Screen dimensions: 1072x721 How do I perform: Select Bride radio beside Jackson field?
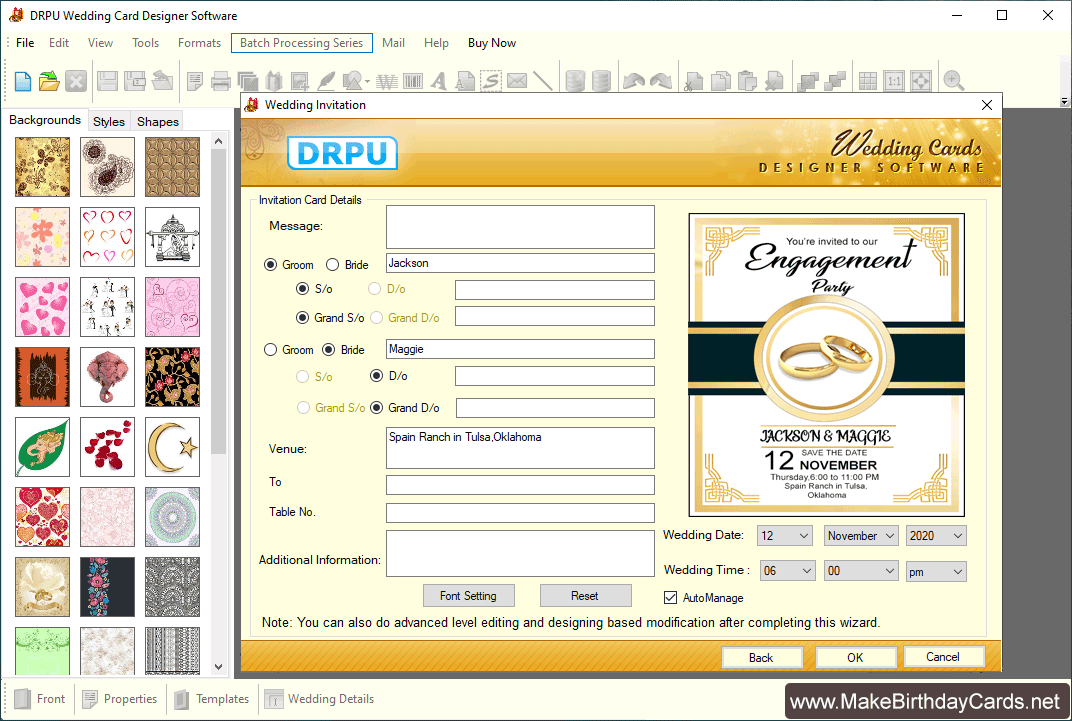[x=332, y=264]
